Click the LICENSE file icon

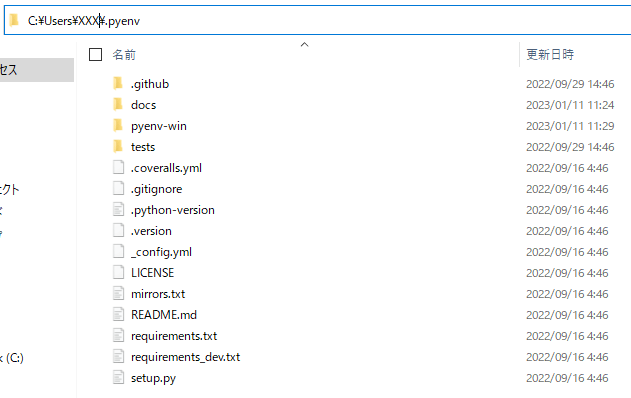118,272
